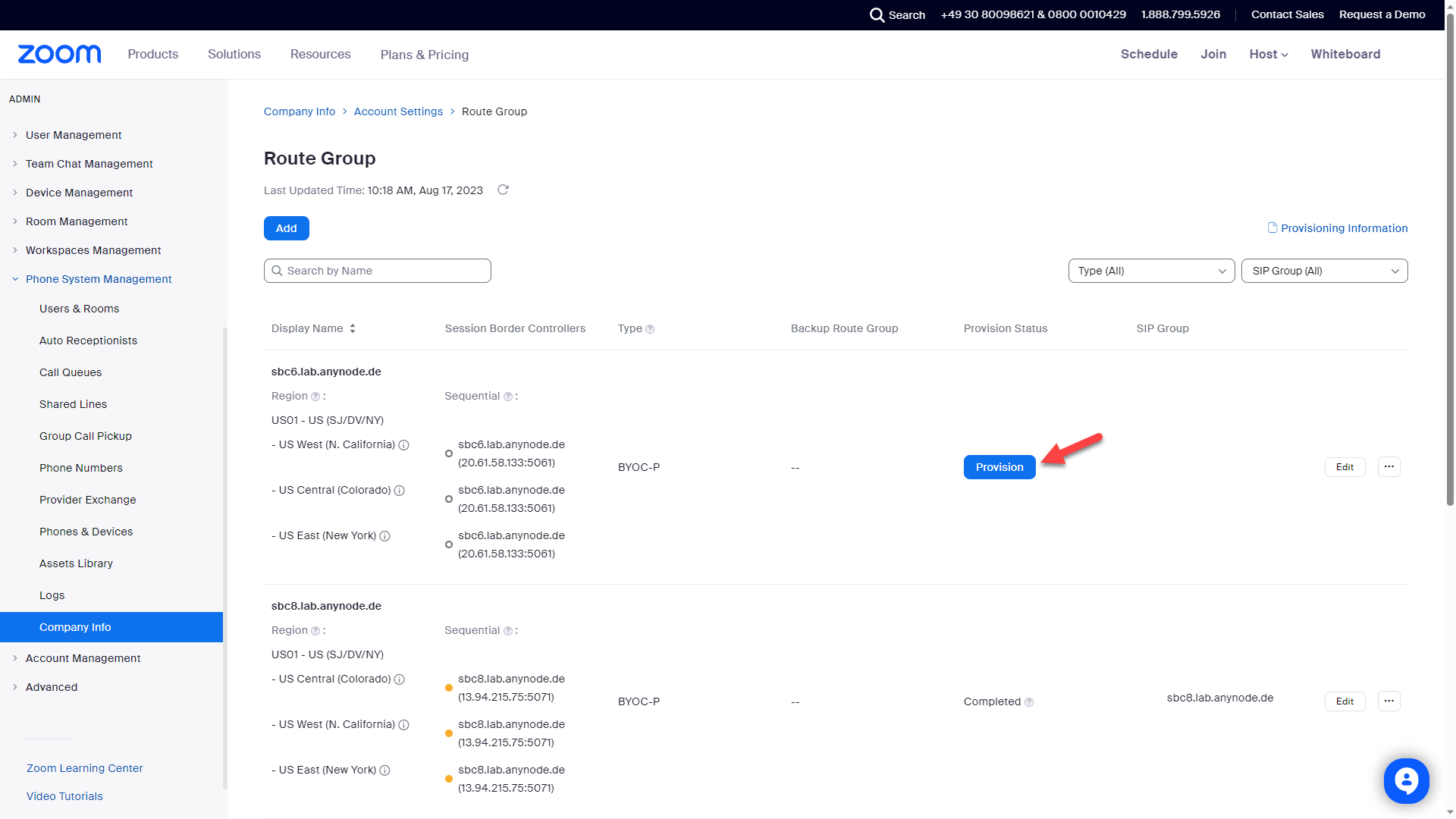This screenshot has width=1456, height=819.
Task: Click info icon beside sbc8 US East (New York)
Action: tap(385, 770)
